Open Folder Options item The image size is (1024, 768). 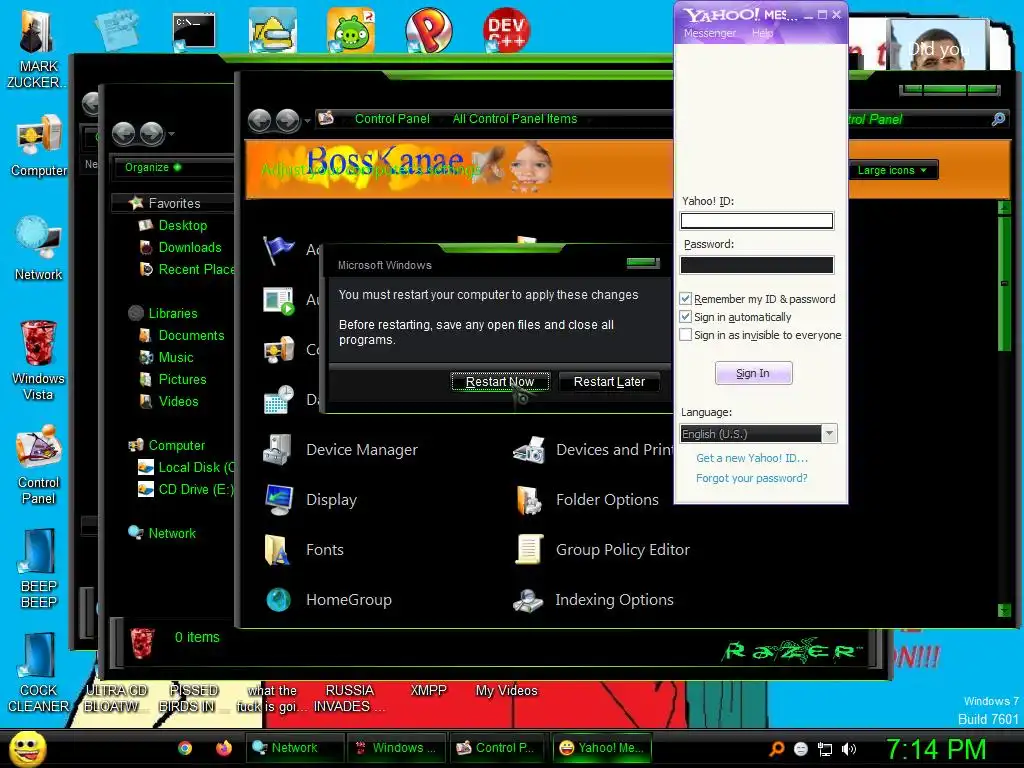586,500
